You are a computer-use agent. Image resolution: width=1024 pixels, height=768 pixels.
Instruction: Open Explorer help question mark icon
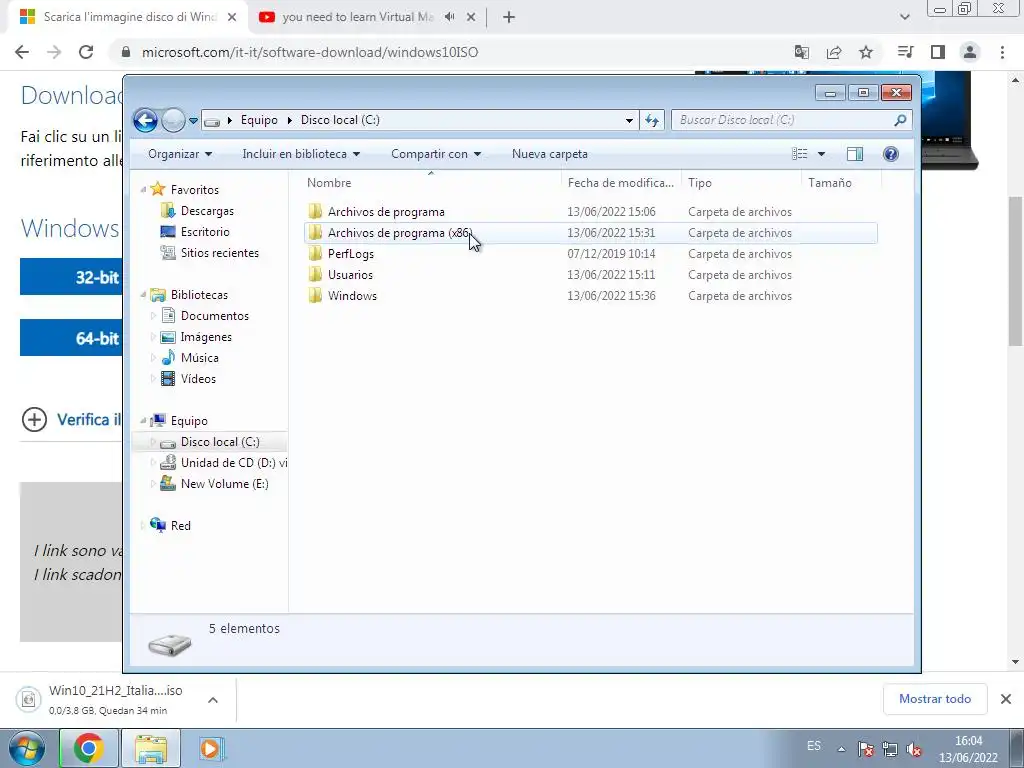[890, 154]
